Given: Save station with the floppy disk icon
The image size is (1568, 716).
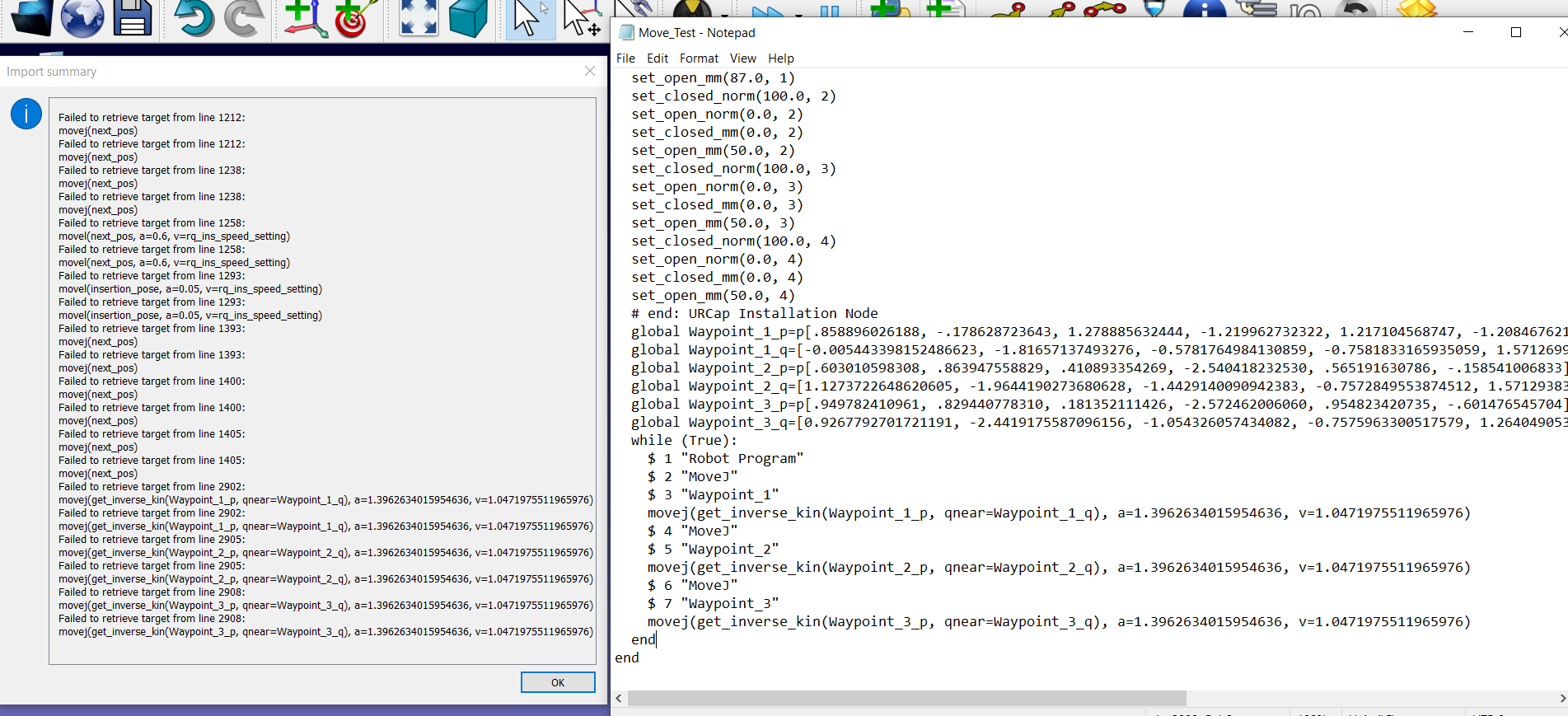Looking at the screenshot, I should click(x=133, y=18).
